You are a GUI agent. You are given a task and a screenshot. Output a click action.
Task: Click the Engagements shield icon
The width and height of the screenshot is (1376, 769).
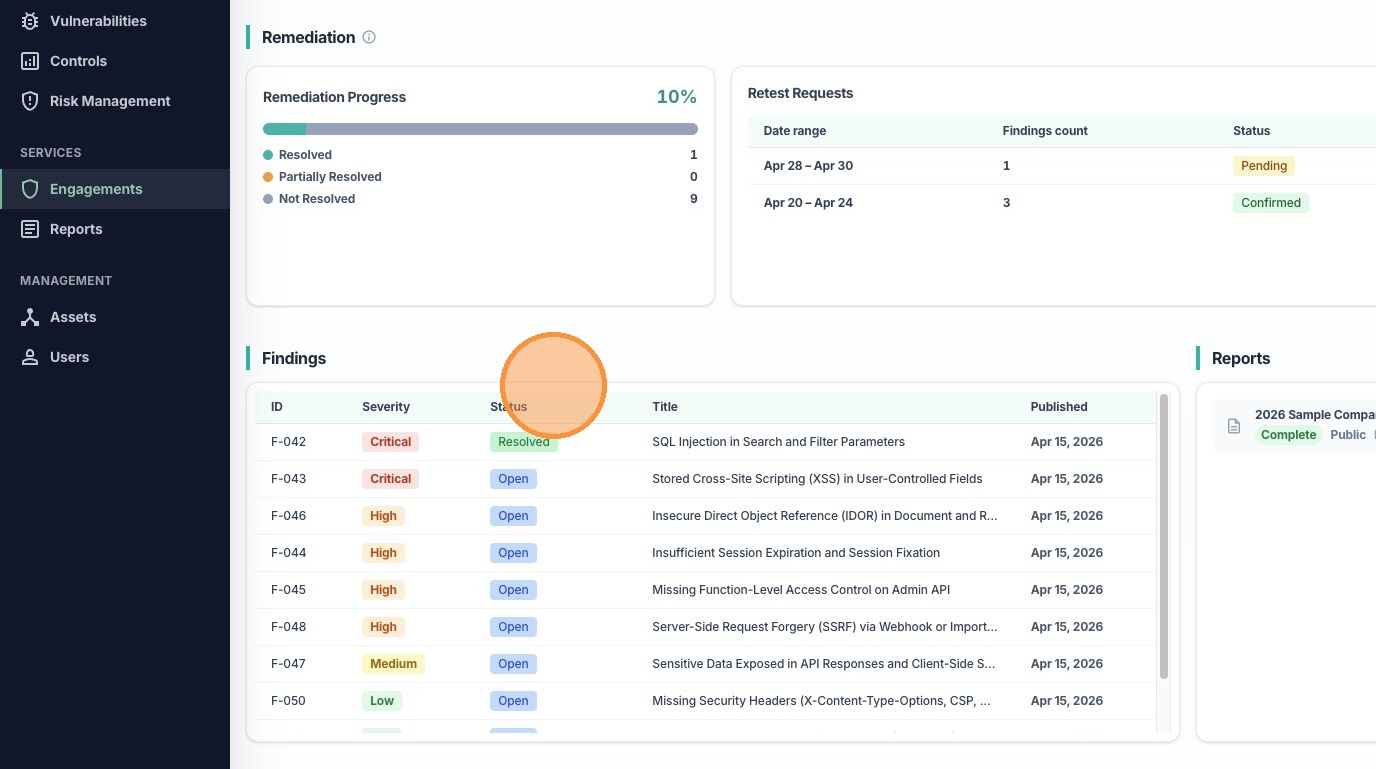click(x=30, y=189)
